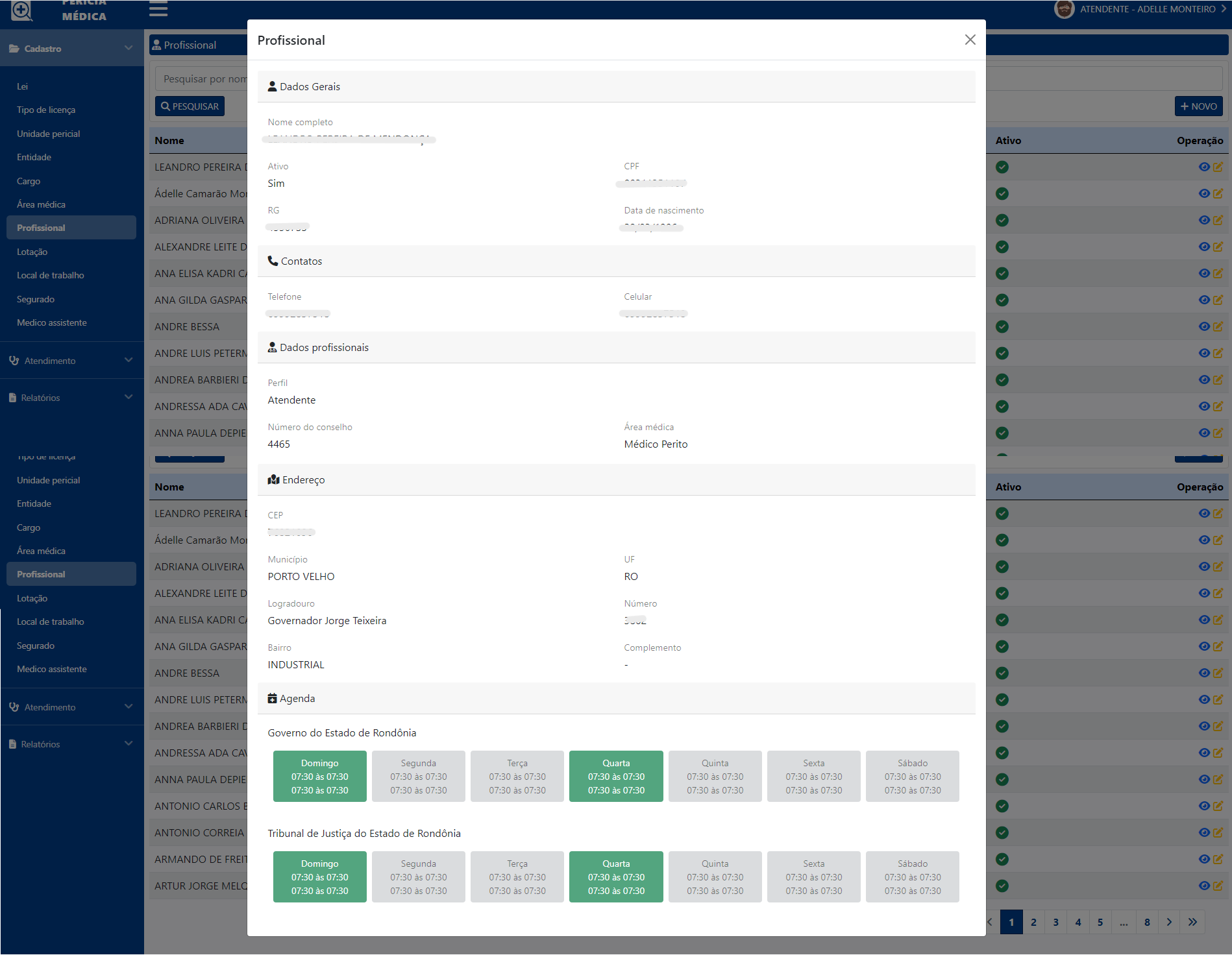Toggle Segunda in Governo do Estado agenda
The height and width of the screenshot is (955, 1232).
pyautogui.click(x=418, y=777)
